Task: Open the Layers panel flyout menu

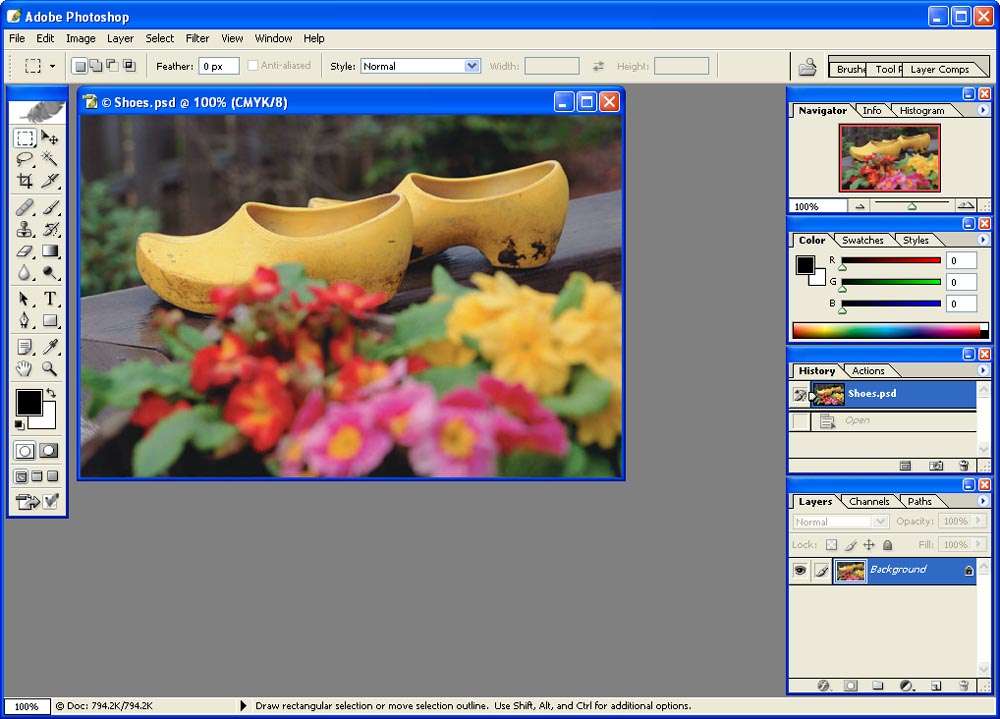Action: tap(983, 501)
